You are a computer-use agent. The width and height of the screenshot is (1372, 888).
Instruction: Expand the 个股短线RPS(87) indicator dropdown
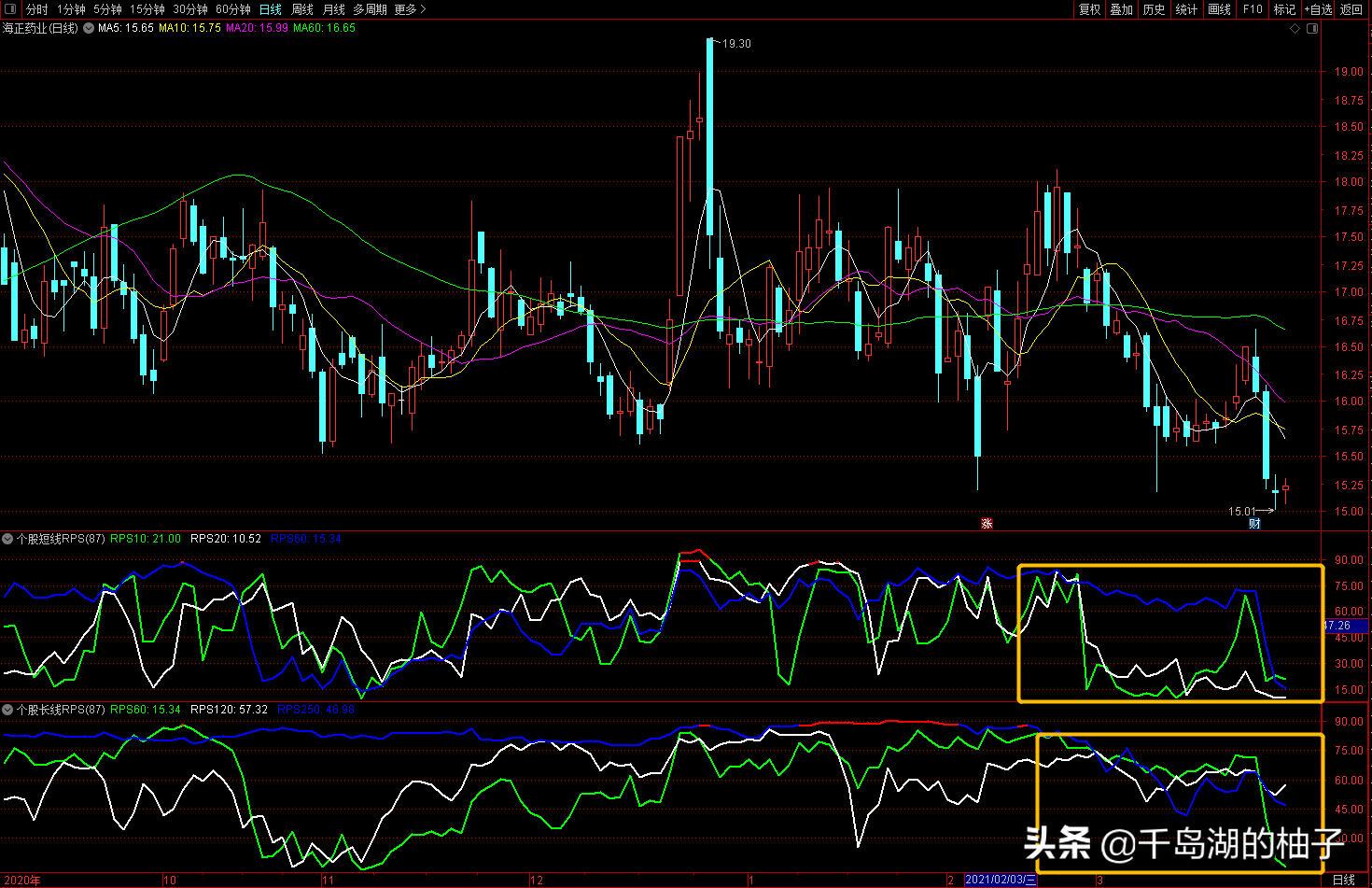pyautogui.click(x=7, y=539)
